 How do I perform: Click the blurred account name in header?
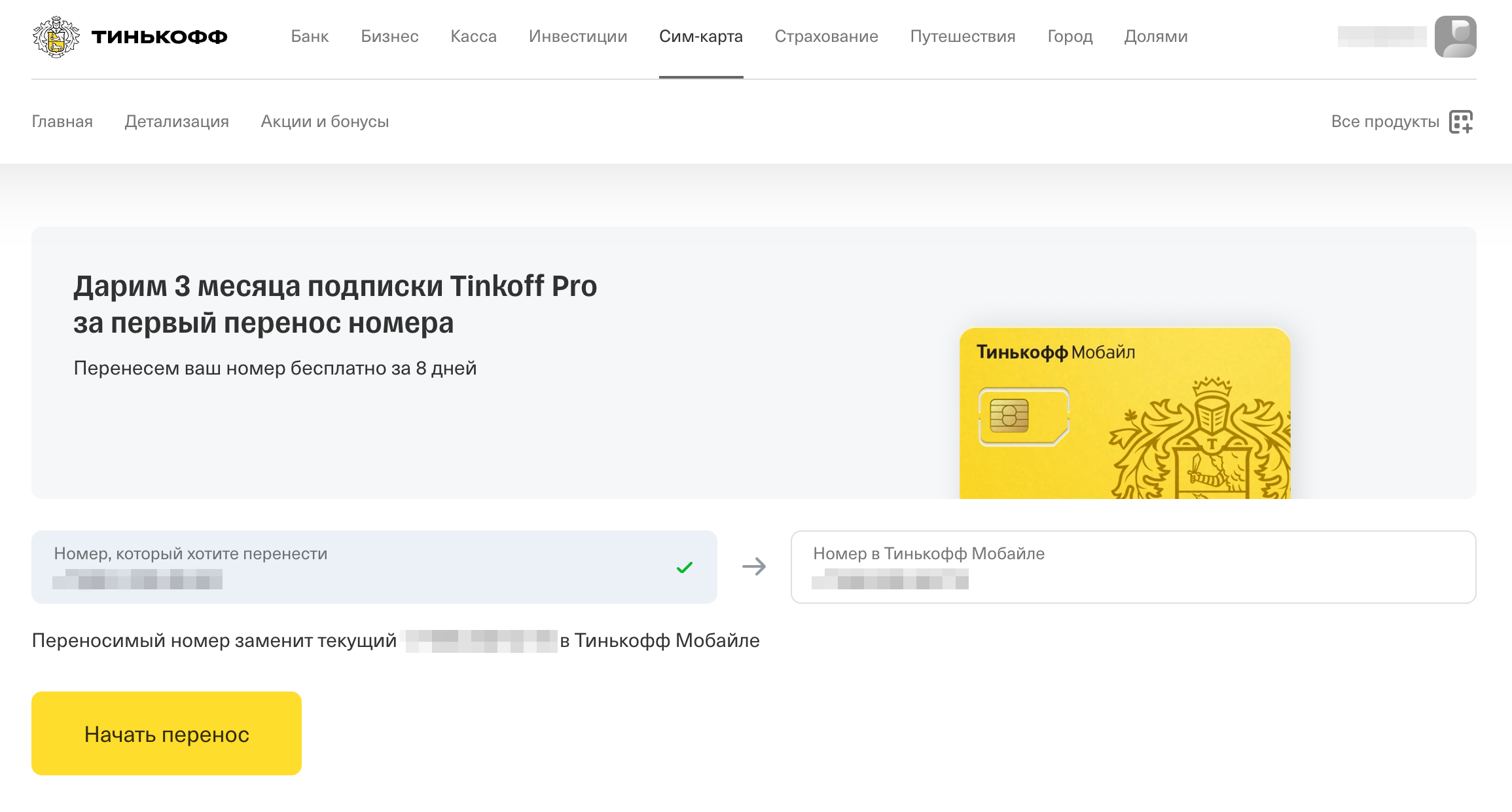tap(1382, 37)
